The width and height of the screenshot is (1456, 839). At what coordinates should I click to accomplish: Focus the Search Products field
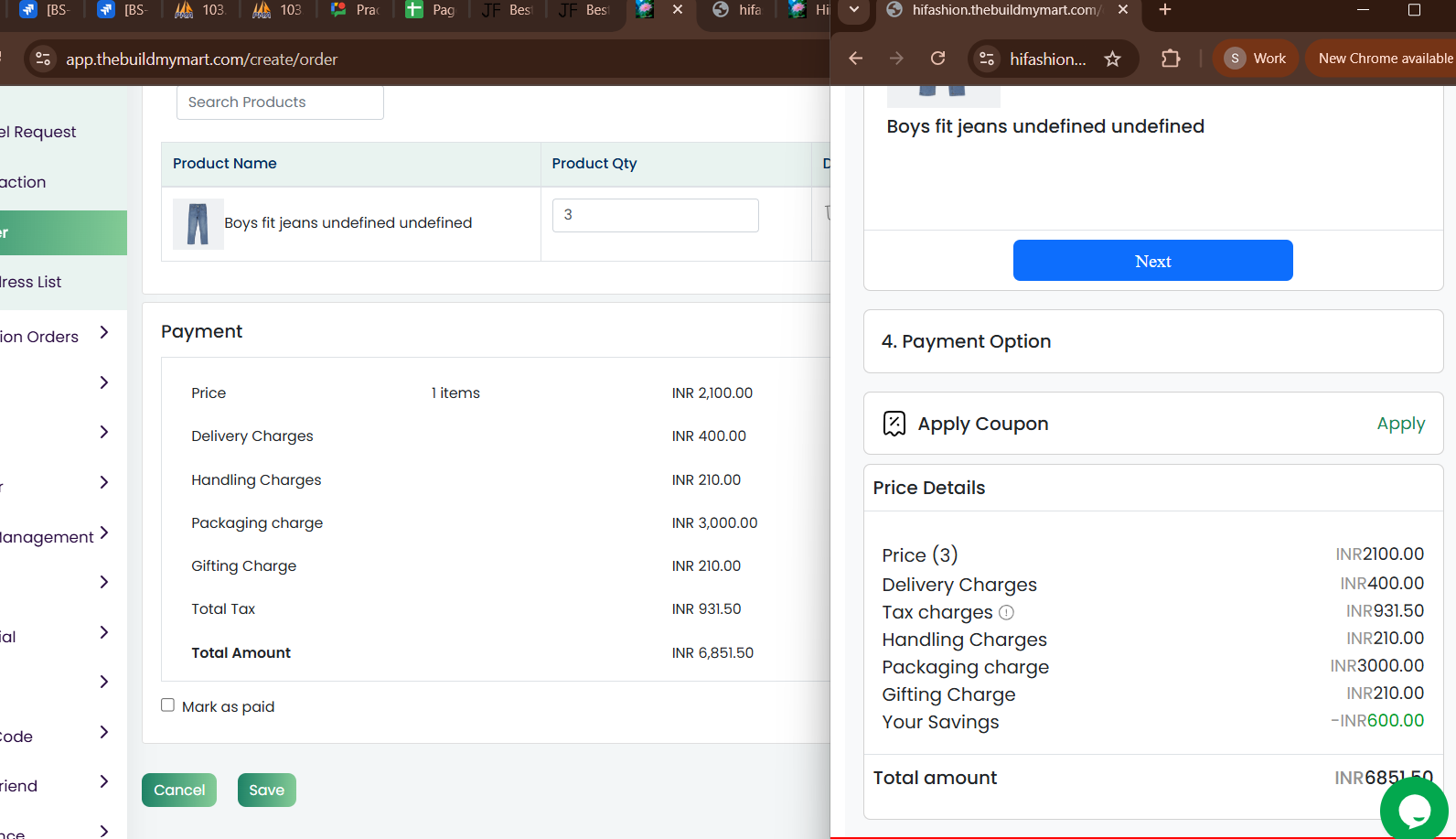(x=280, y=102)
